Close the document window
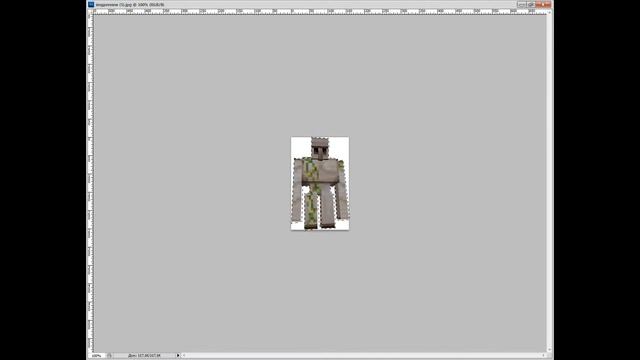Viewport: 640px width, 360px height. point(543,4)
